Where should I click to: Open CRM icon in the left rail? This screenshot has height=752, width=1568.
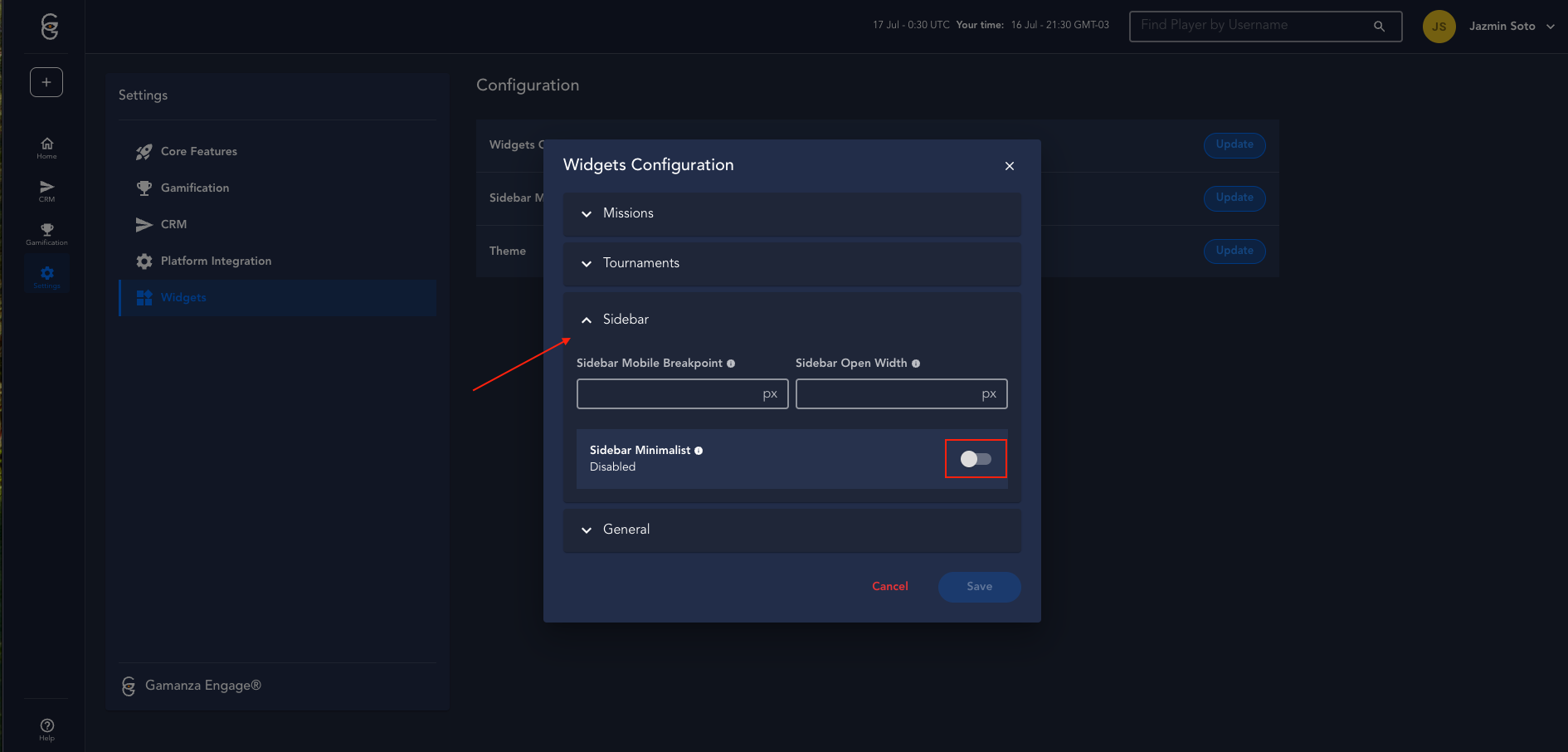pyautogui.click(x=46, y=191)
